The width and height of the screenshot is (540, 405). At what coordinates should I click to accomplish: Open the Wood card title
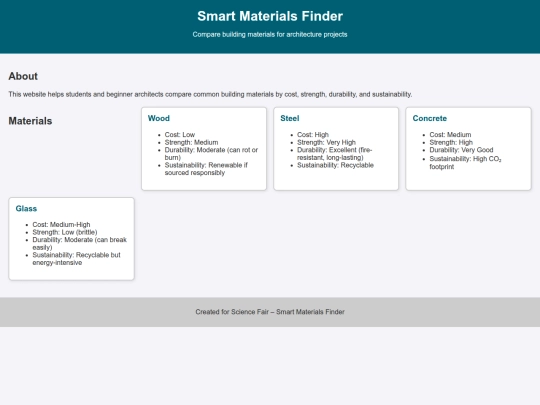click(x=159, y=118)
